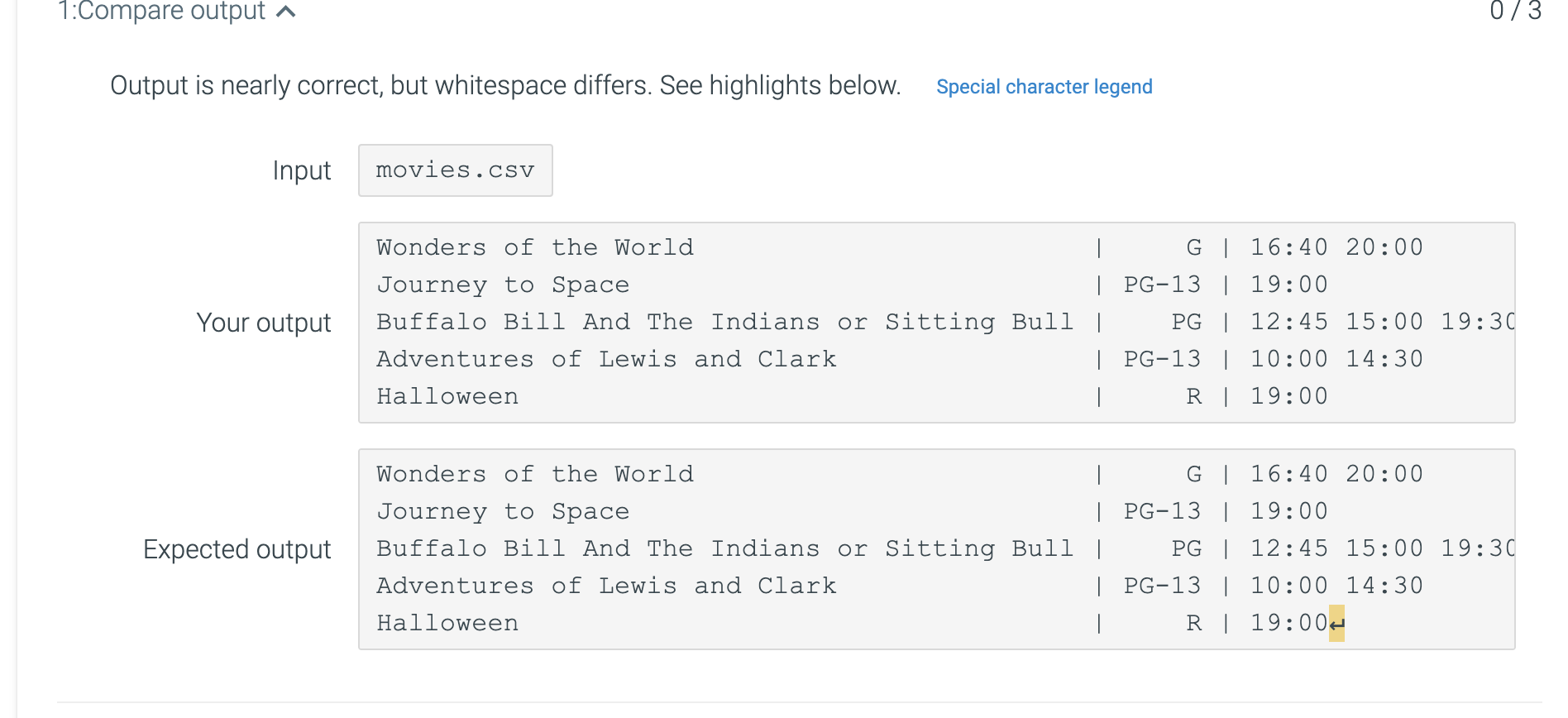This screenshot has width=1568, height=718.
Task: Click the 'Input' label
Action: 302,170
